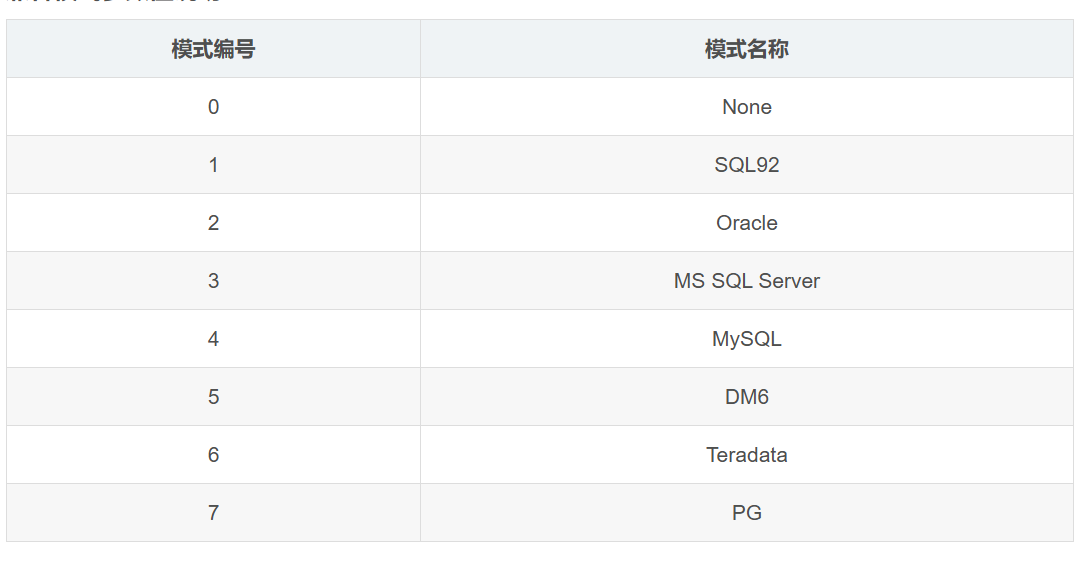Click the MS SQL Server cell
The image size is (1084, 561).
tap(747, 281)
